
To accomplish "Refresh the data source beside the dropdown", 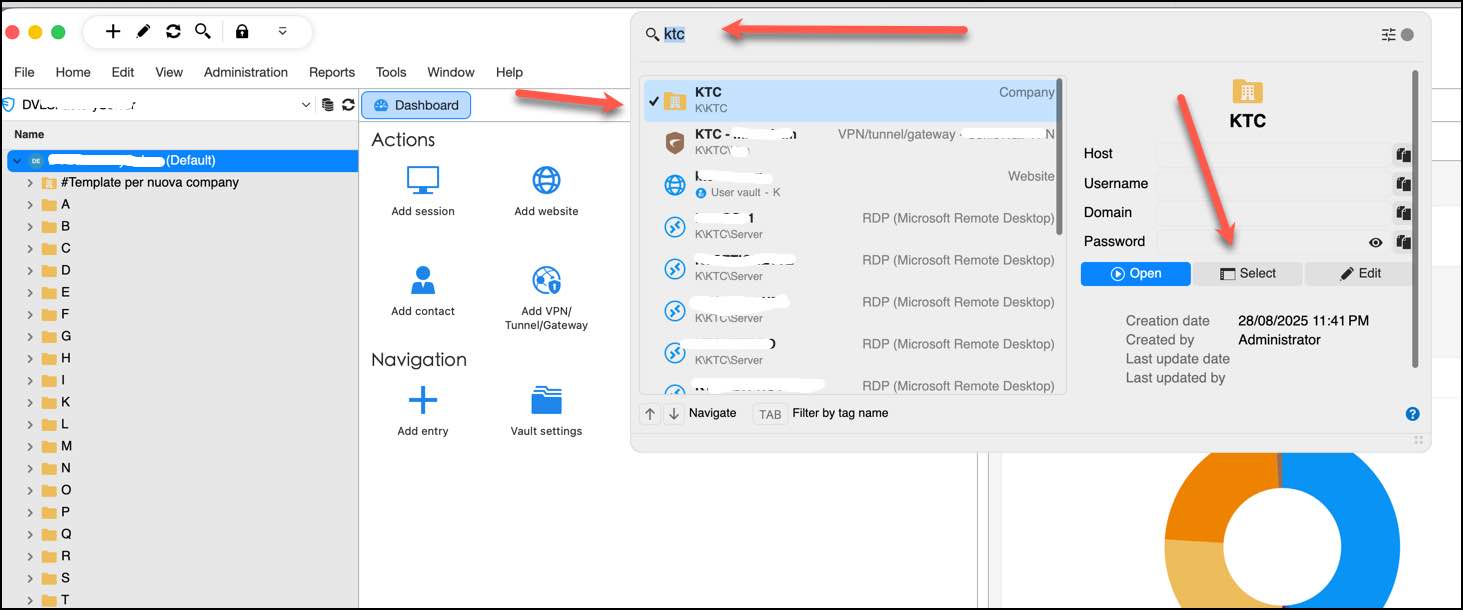I will click(348, 105).
